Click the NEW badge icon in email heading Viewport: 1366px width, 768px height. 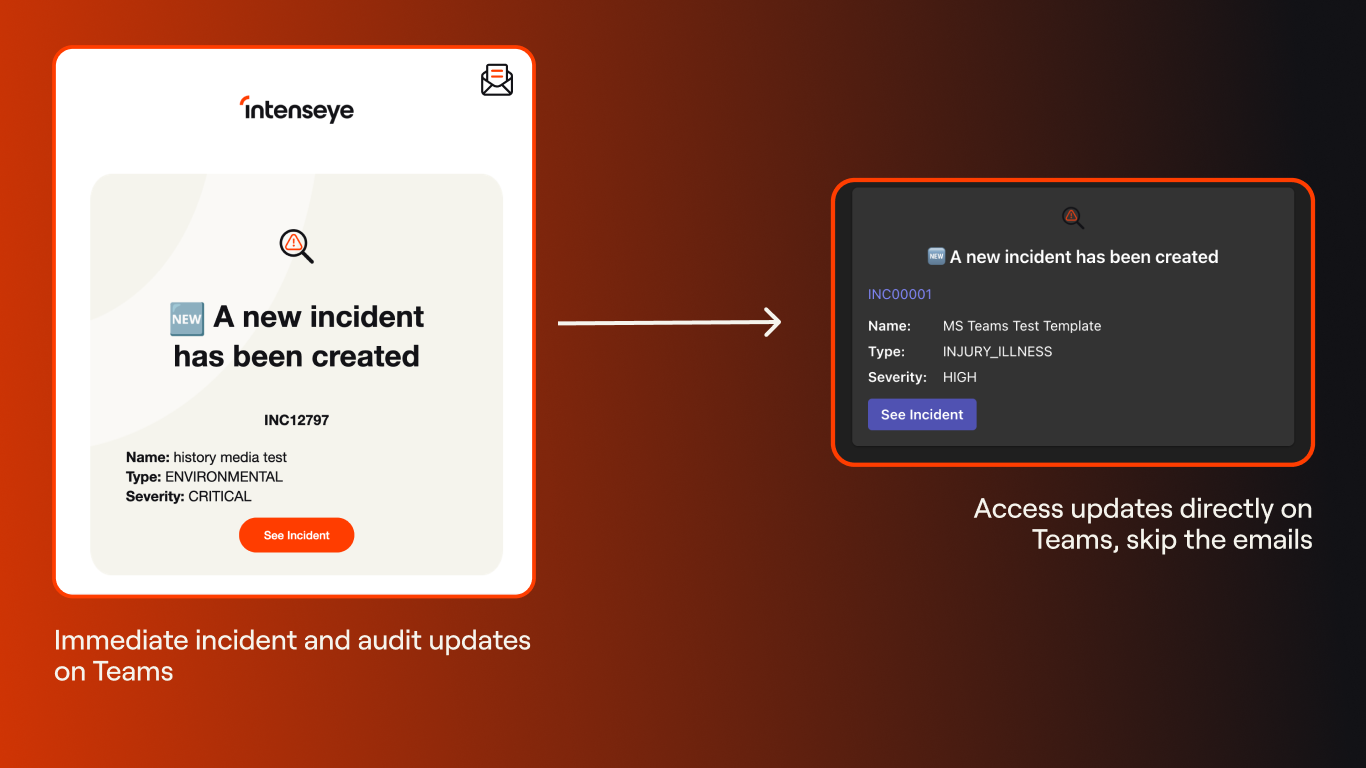click(187, 318)
